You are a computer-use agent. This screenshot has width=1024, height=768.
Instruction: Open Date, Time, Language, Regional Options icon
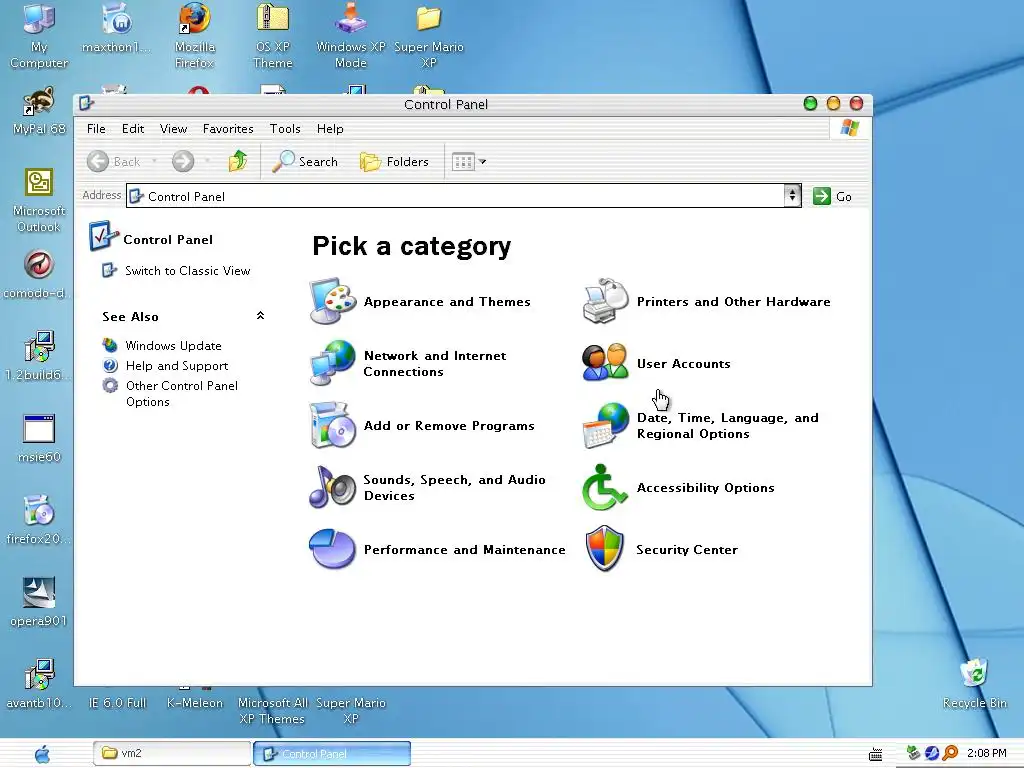605,425
